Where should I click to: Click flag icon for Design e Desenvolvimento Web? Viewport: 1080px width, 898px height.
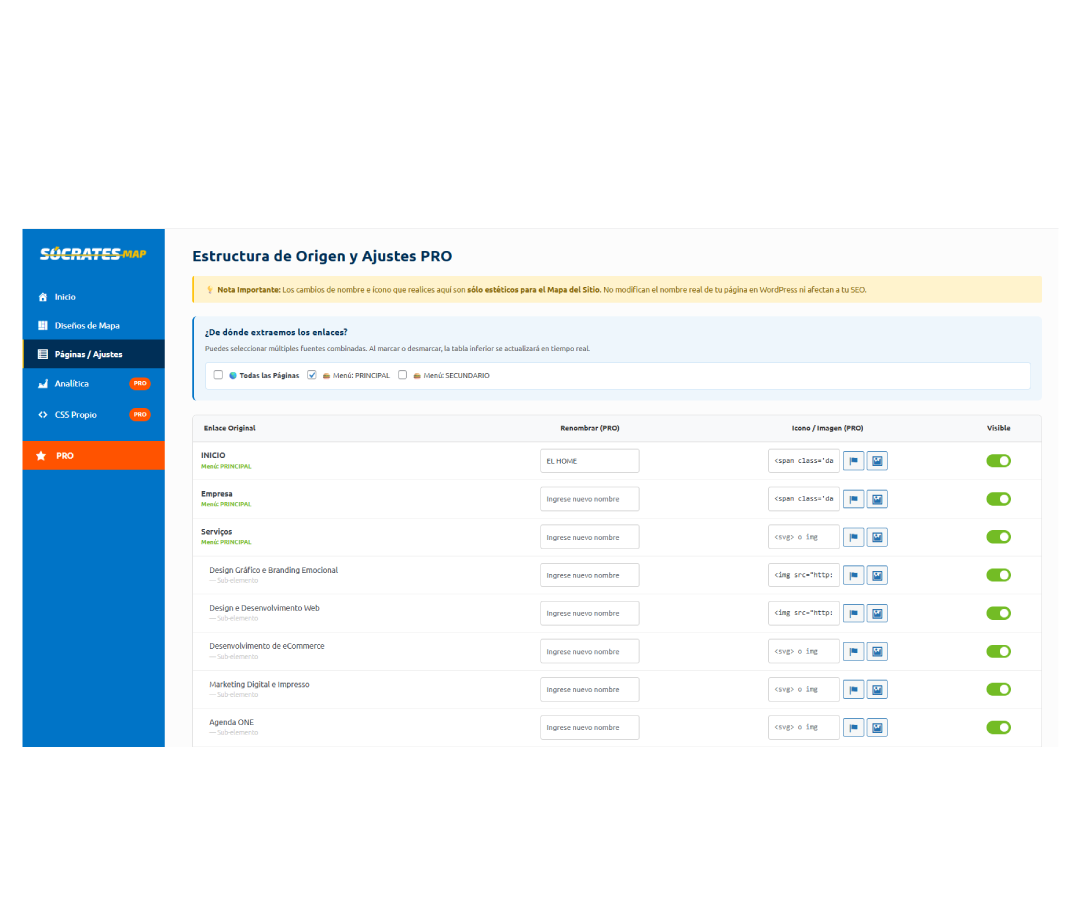click(x=853, y=613)
